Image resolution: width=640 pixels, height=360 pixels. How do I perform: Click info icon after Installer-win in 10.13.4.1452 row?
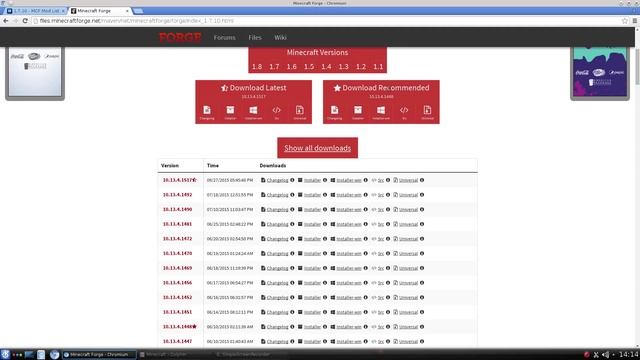click(x=366, y=298)
